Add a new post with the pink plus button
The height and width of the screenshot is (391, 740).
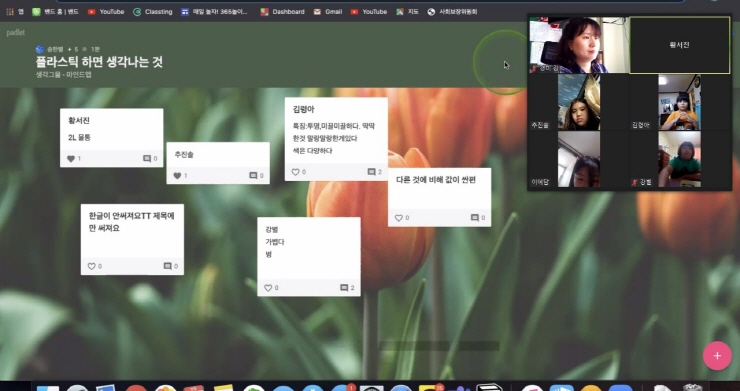pyautogui.click(x=717, y=356)
